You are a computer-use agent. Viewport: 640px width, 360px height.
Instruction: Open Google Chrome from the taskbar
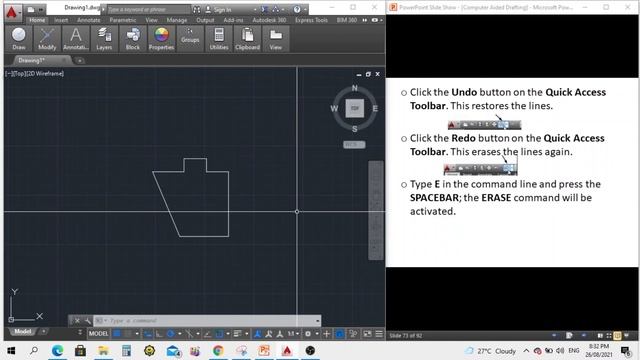pos(218,351)
